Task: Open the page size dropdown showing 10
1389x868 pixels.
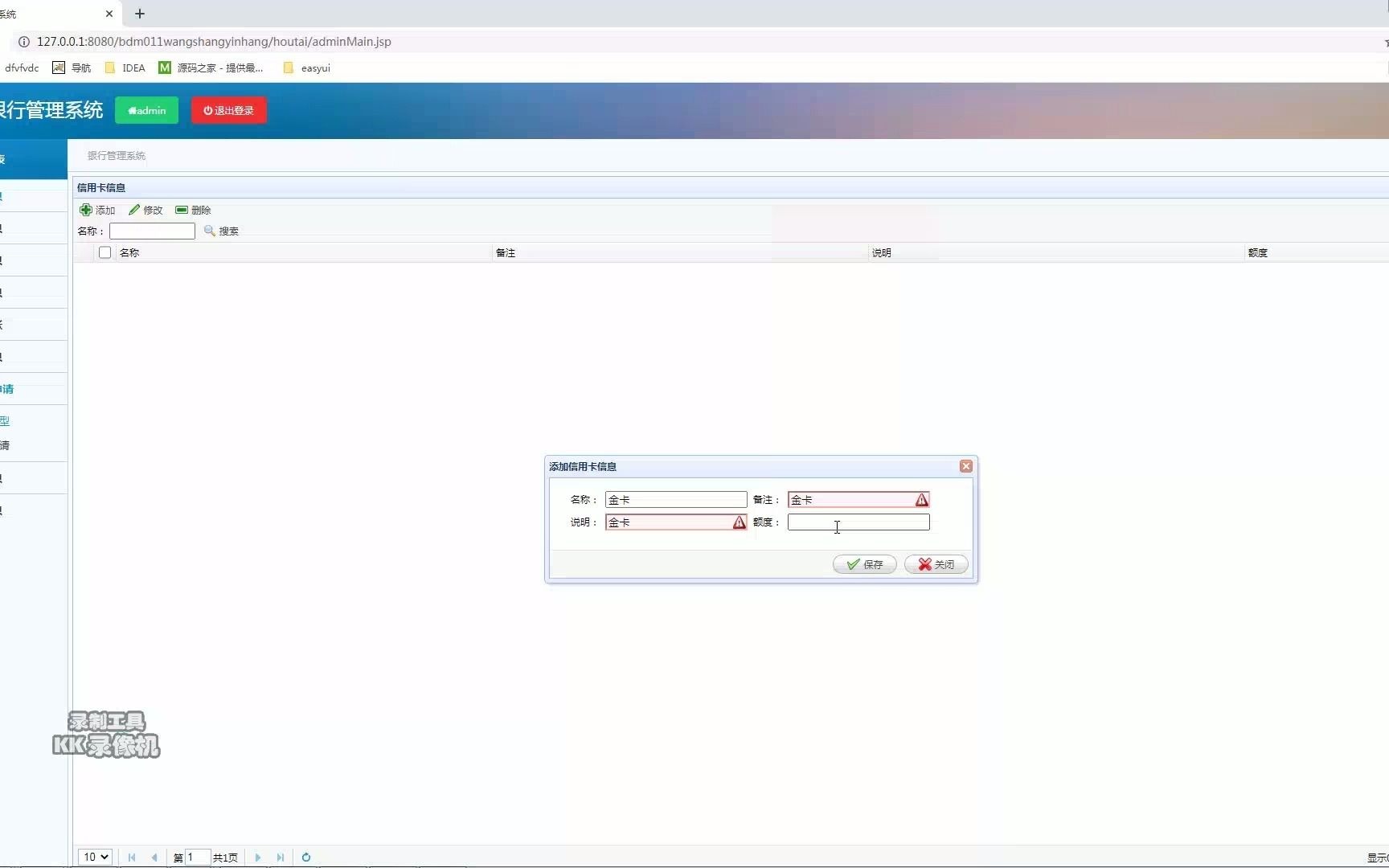Action: pyautogui.click(x=95, y=857)
